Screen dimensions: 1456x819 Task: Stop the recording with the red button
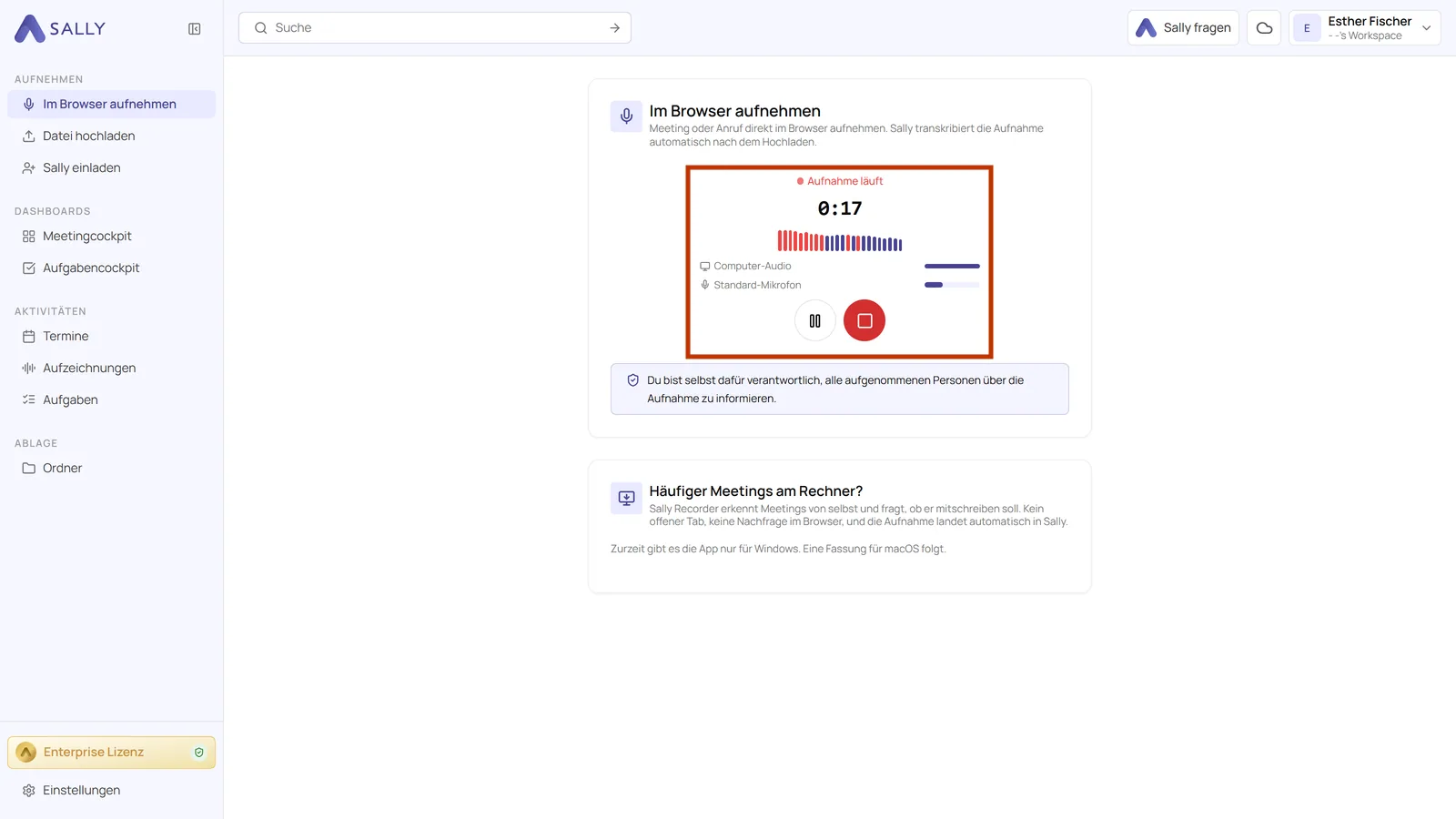[x=864, y=320]
